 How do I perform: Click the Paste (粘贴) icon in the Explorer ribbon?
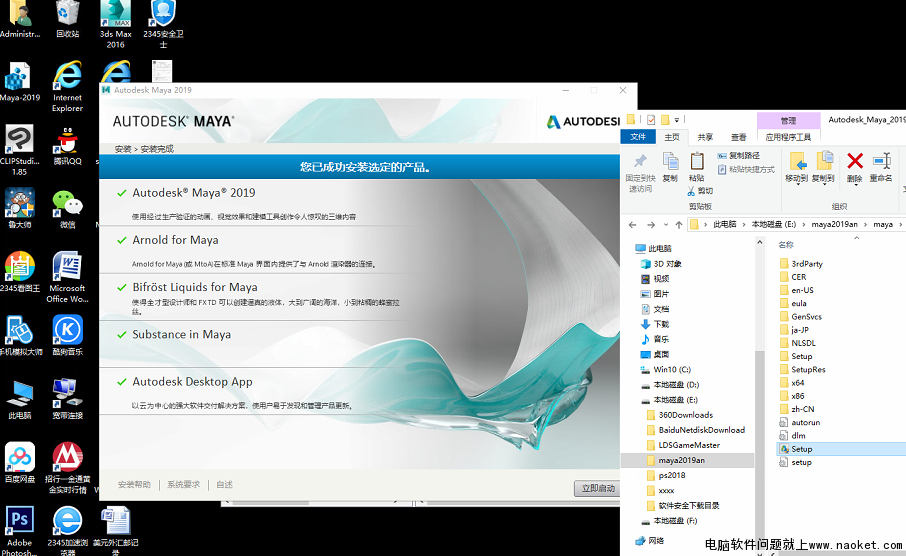tap(697, 168)
